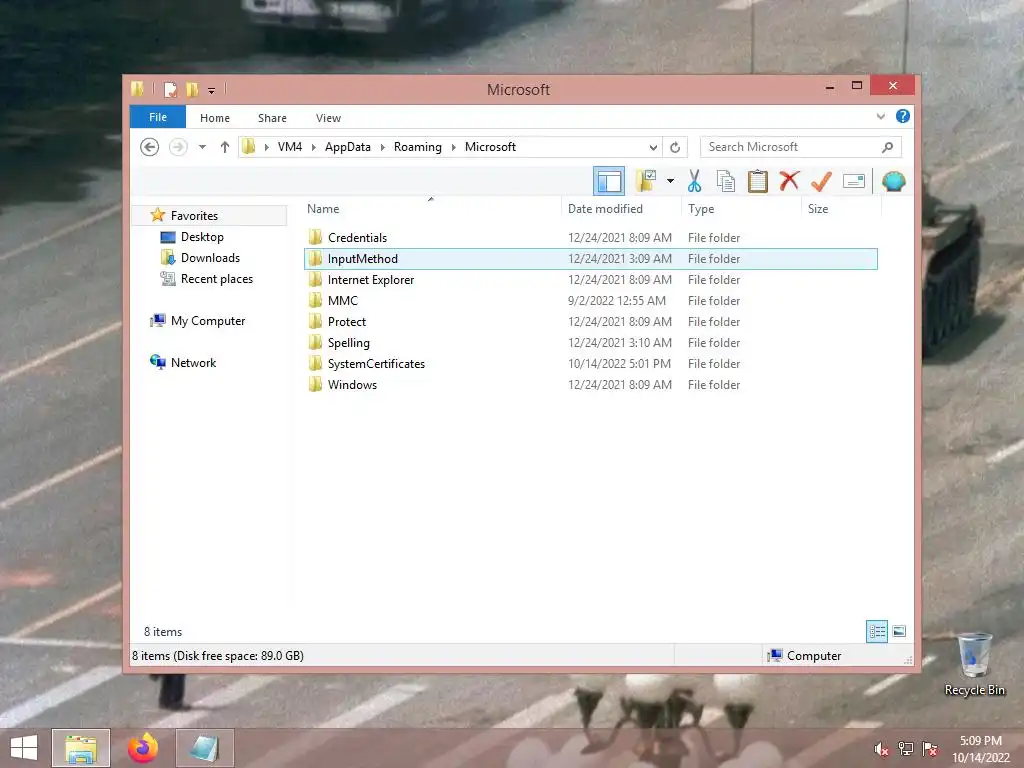Image resolution: width=1024 pixels, height=768 pixels.
Task: Select the Credentials folder
Action: point(590,238)
